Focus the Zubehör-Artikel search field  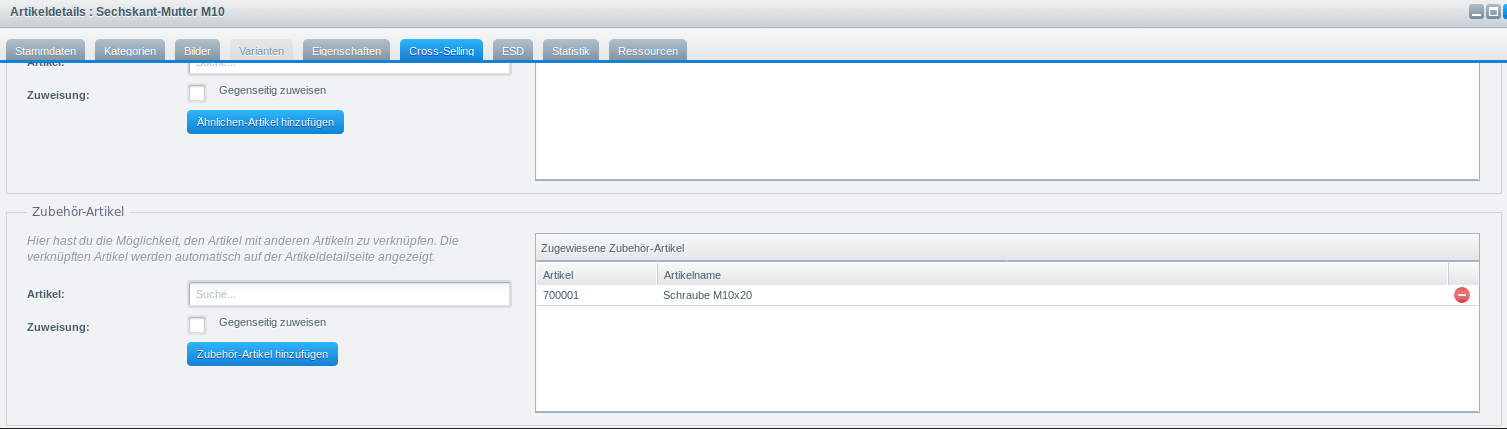tap(349, 295)
